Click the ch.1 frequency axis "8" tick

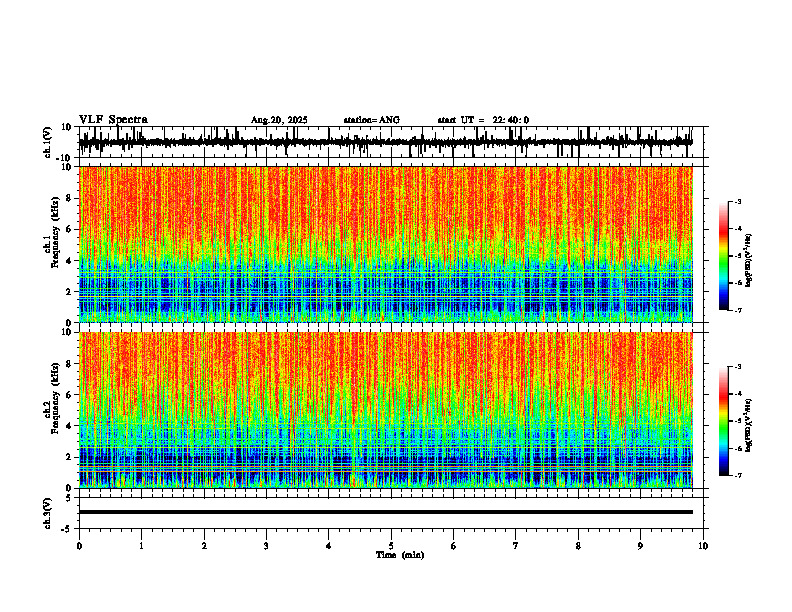(70, 198)
